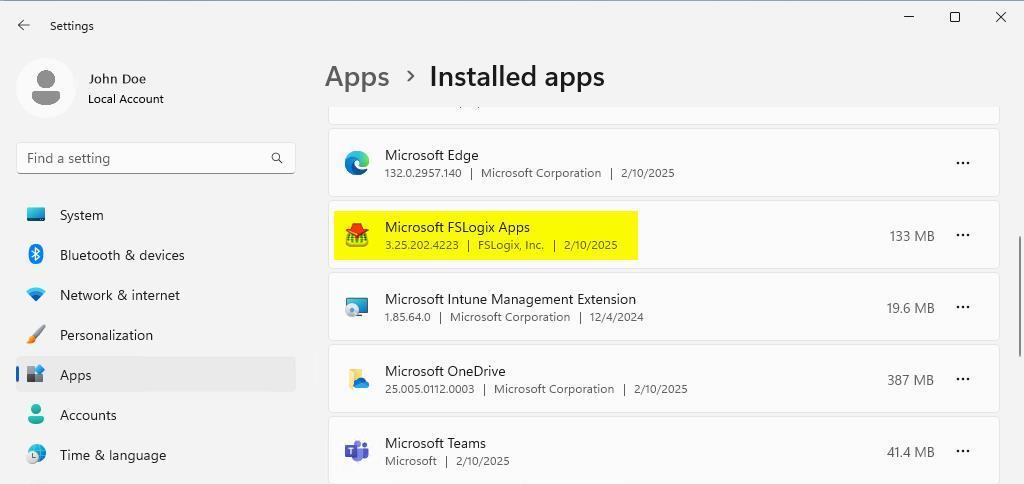Open more options for Microsoft Edge
The image size is (1024, 484).
tap(962, 163)
